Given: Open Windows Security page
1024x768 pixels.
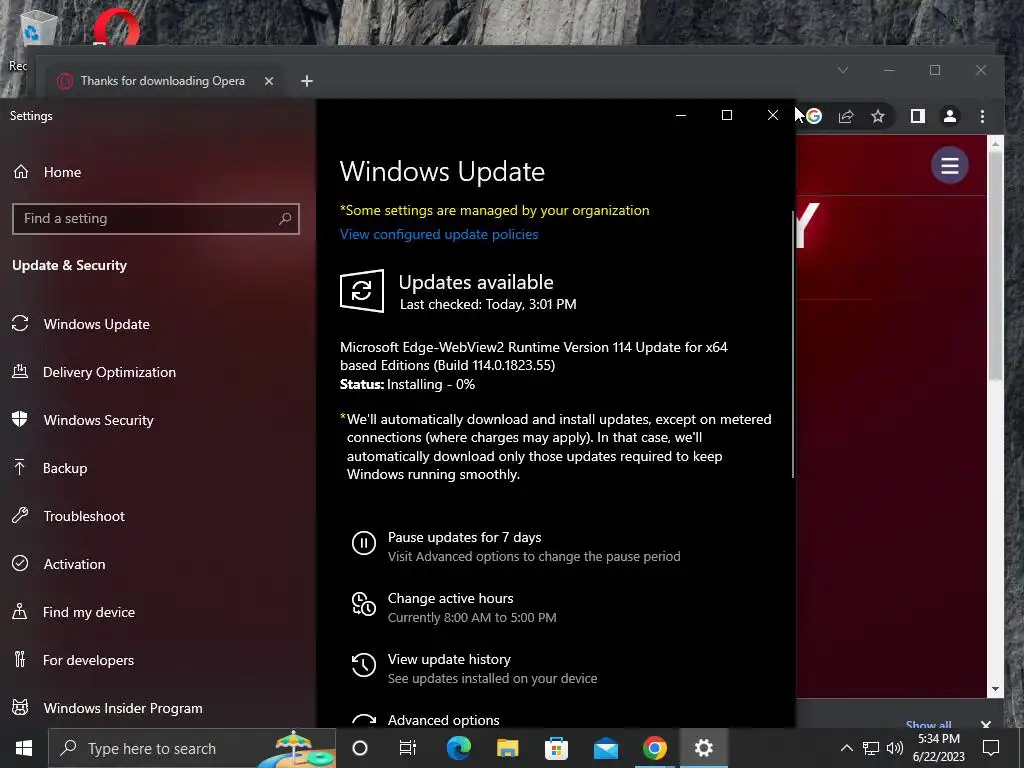Looking at the screenshot, I should pos(98,421).
